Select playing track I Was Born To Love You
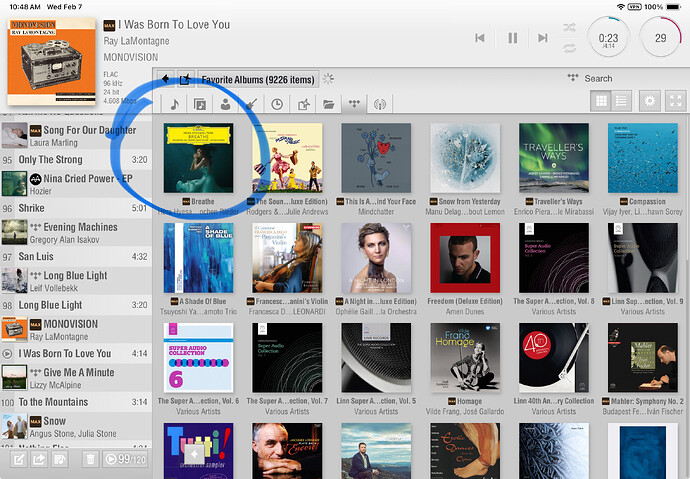 [76, 353]
